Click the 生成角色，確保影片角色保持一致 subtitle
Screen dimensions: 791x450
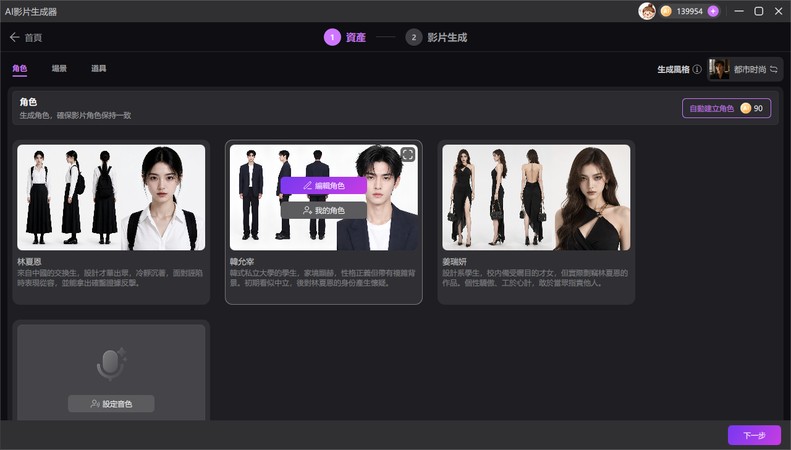coord(75,115)
